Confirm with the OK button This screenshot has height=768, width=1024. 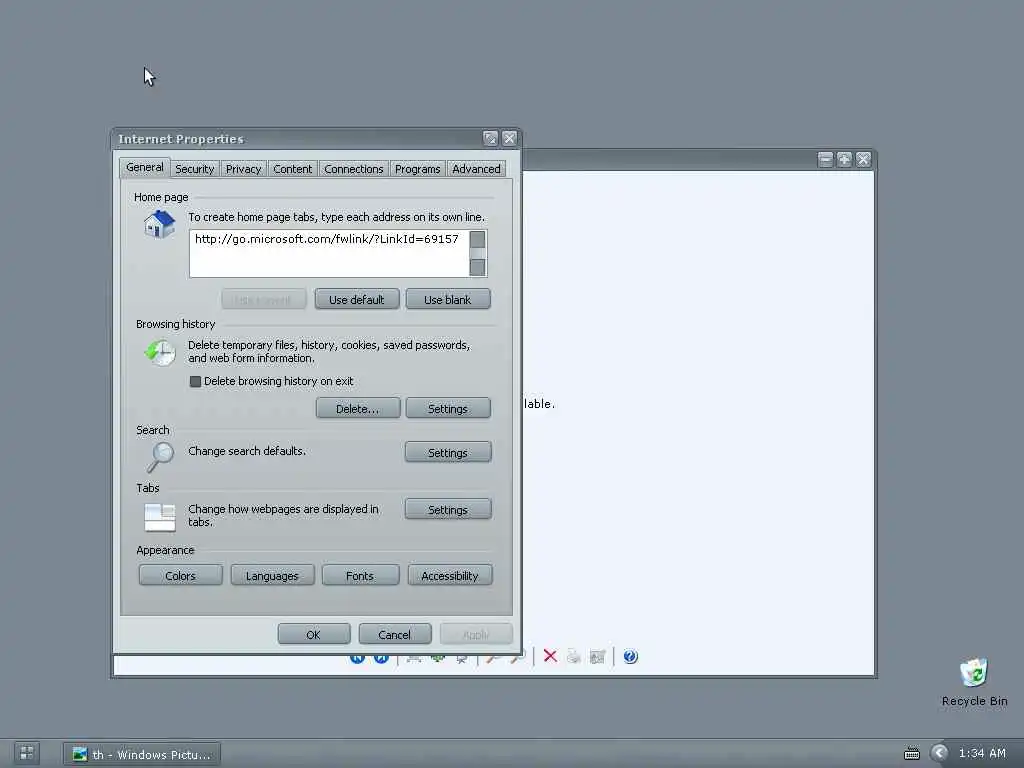tap(313, 635)
